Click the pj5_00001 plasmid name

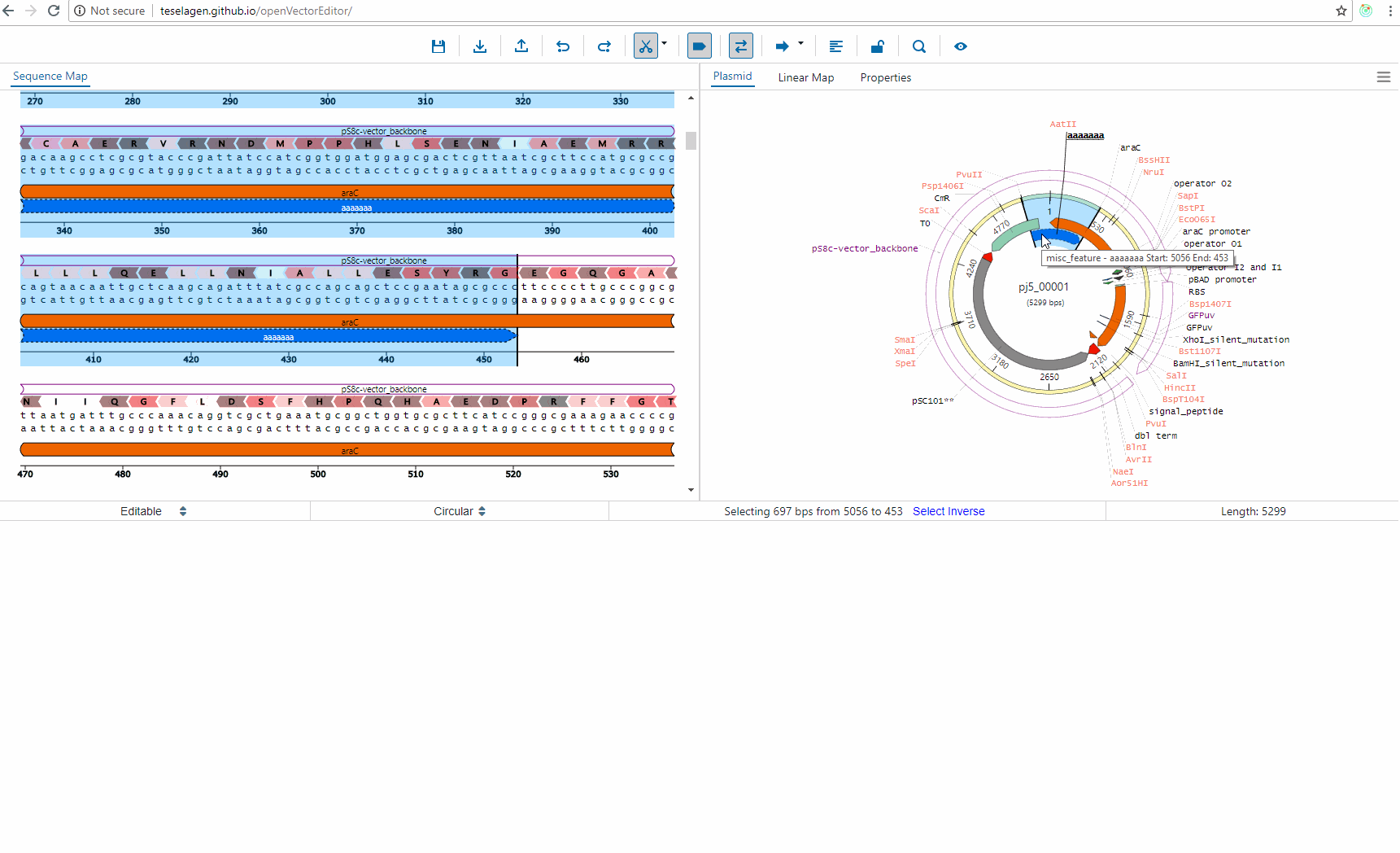(x=1044, y=287)
